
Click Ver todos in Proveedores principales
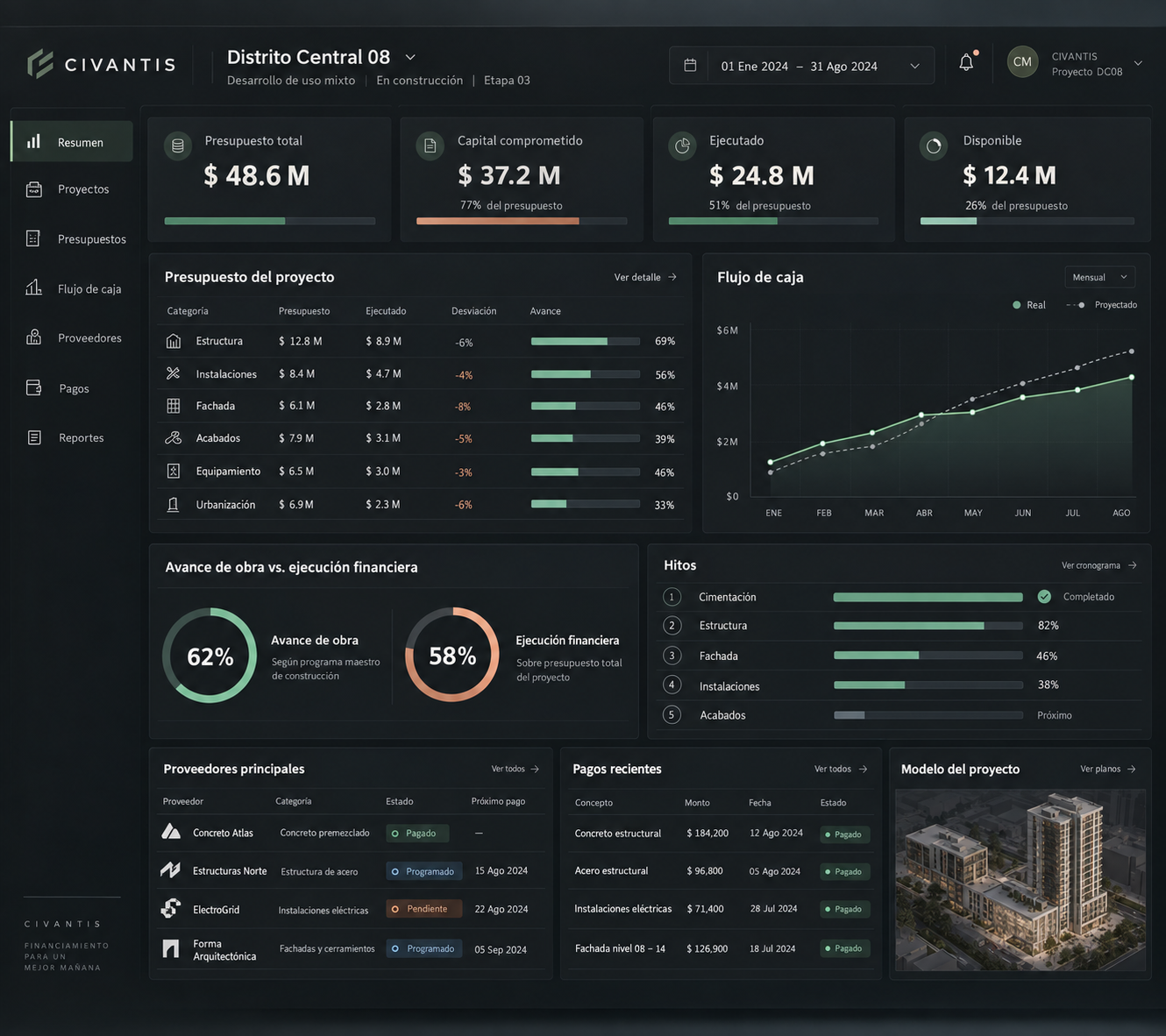point(515,769)
